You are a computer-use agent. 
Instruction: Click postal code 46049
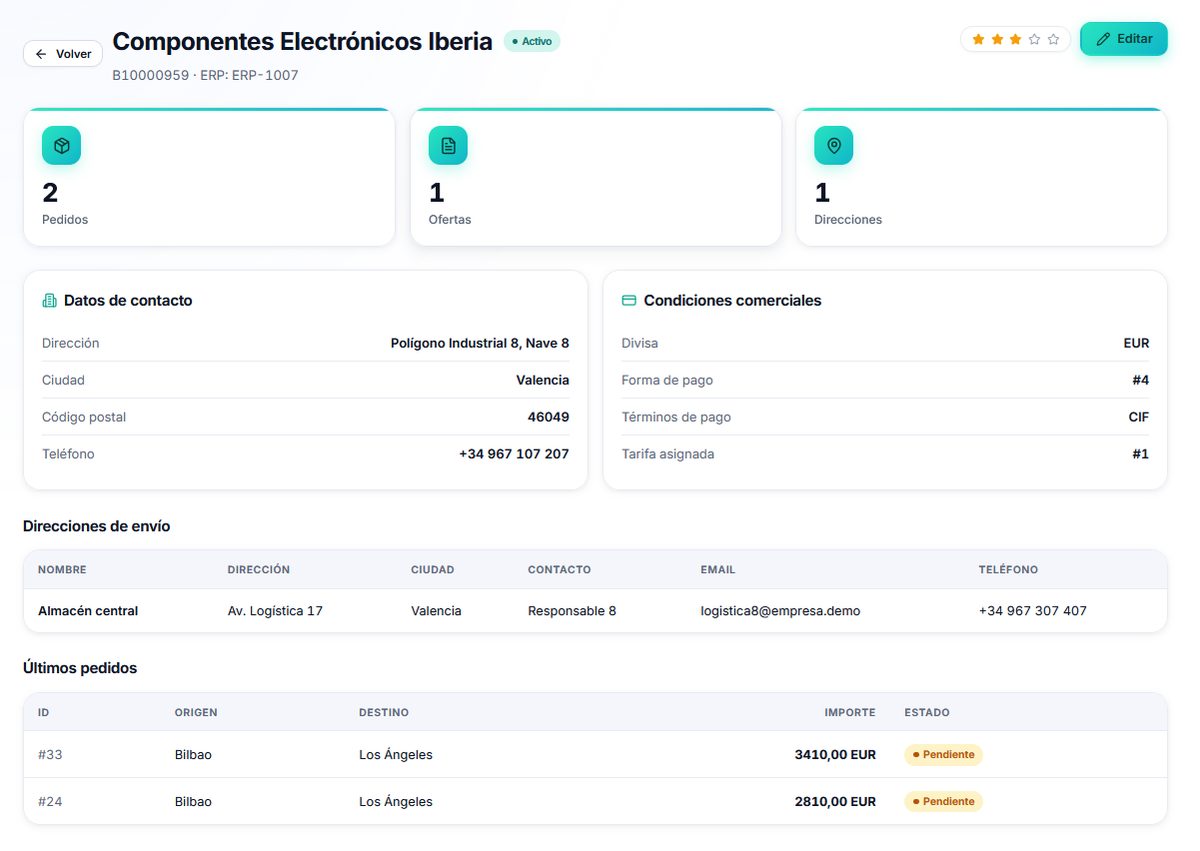click(549, 417)
